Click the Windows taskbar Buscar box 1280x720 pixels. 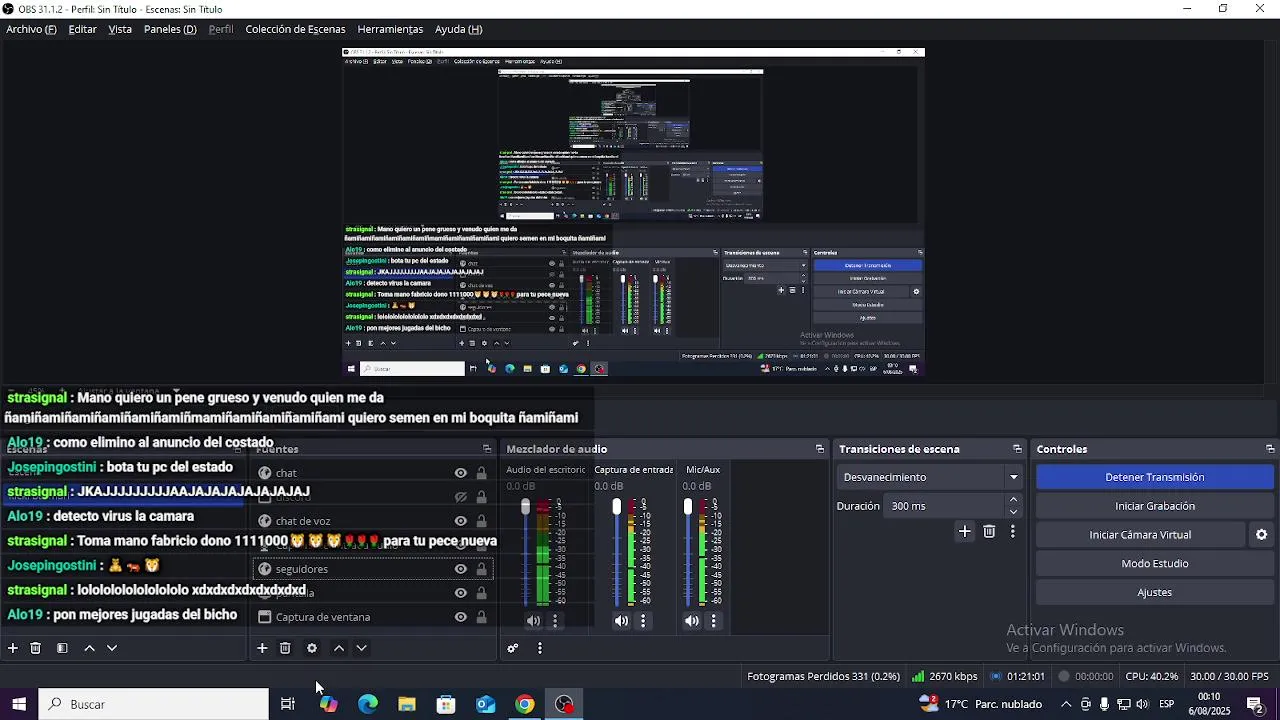coord(154,704)
